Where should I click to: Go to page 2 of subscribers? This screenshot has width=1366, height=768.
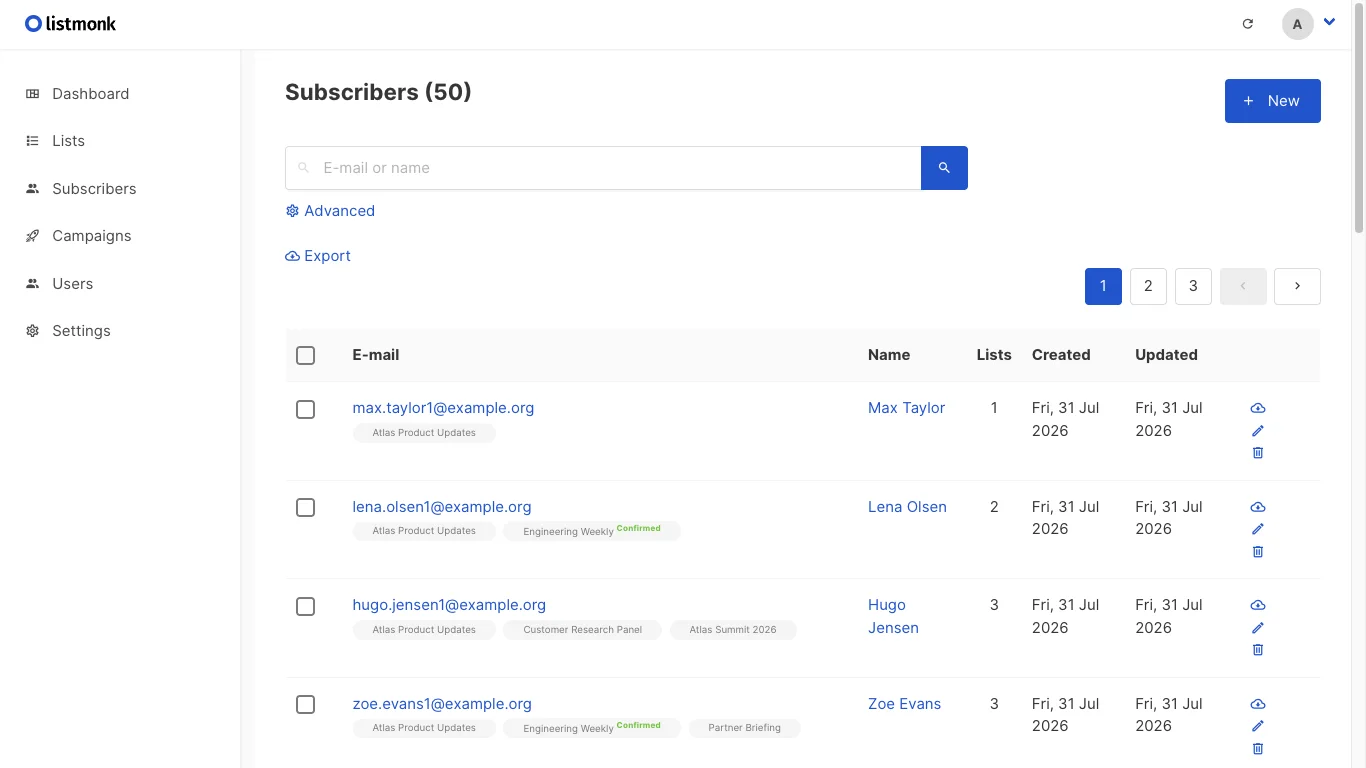[x=1148, y=286]
